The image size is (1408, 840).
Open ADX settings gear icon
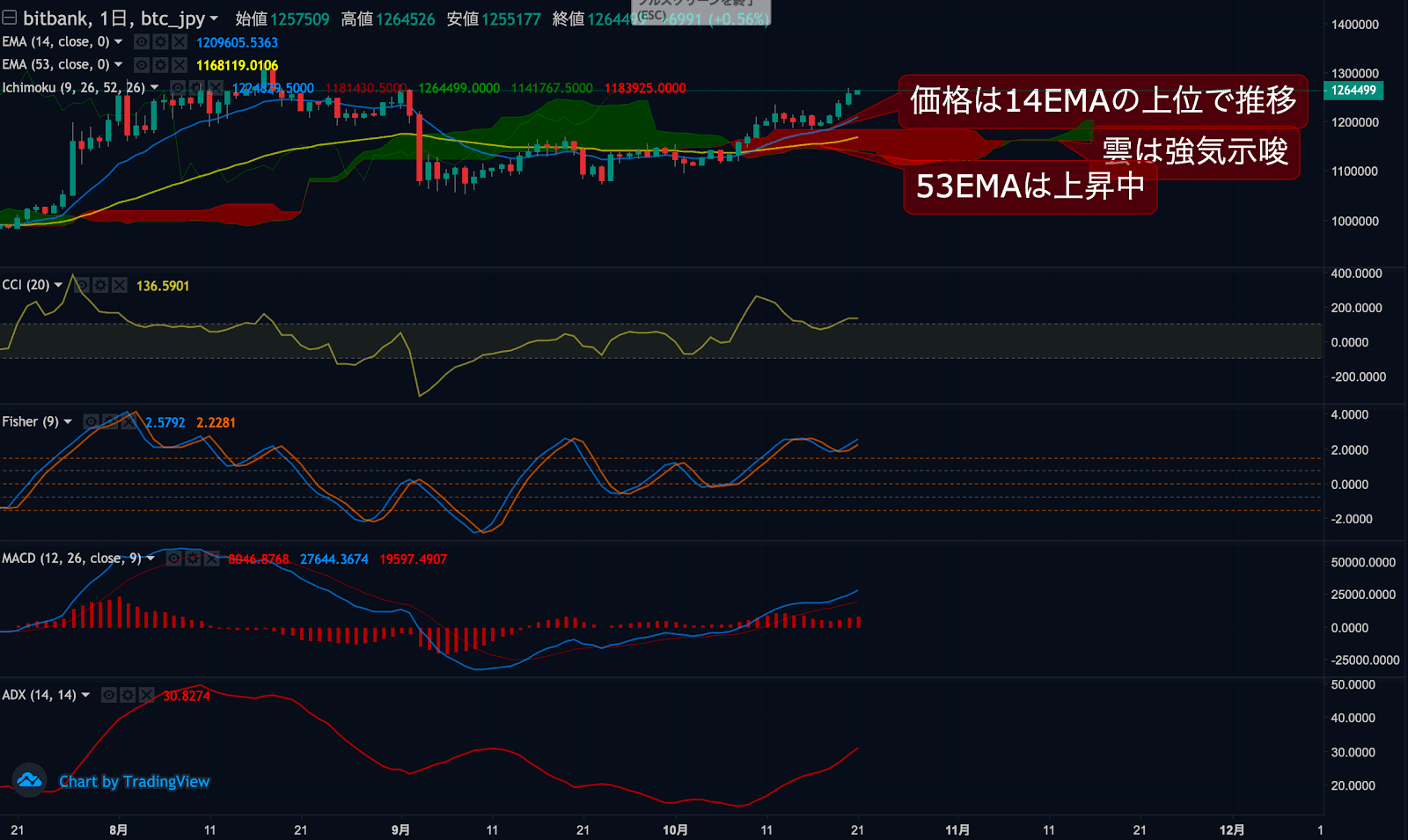[x=128, y=695]
